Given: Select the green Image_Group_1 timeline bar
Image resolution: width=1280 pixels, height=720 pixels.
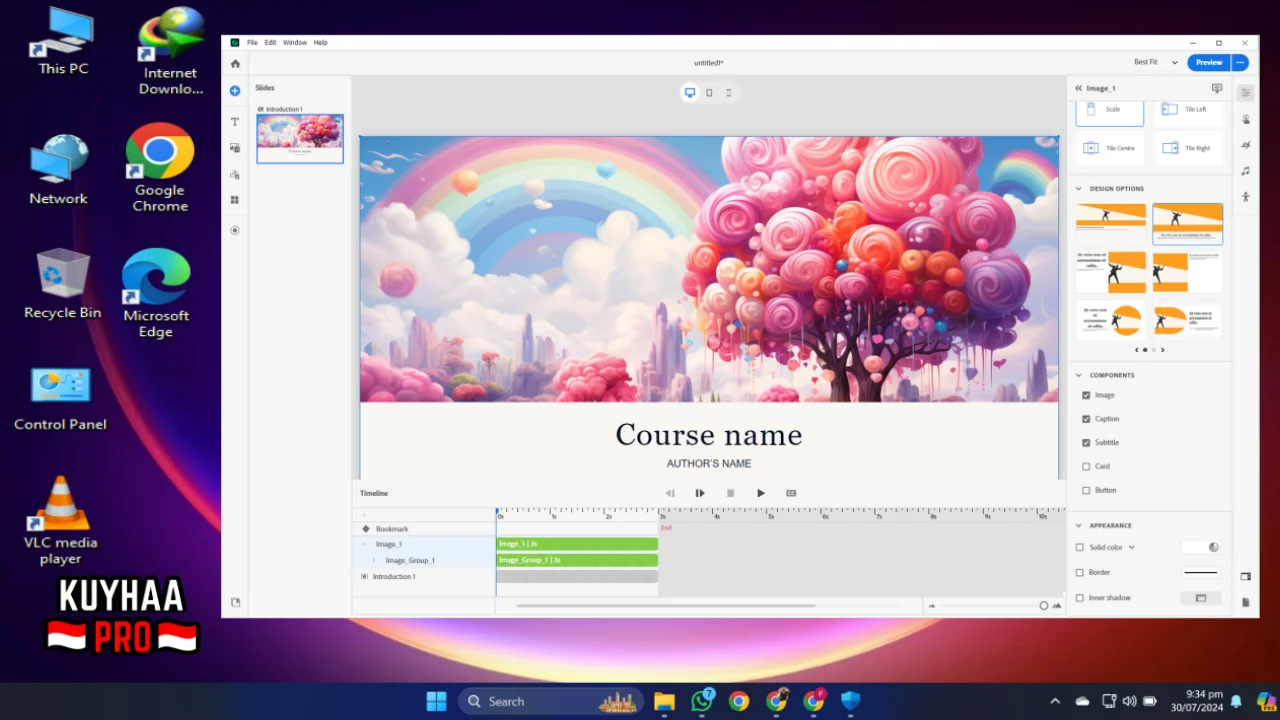Looking at the screenshot, I should click(577, 560).
